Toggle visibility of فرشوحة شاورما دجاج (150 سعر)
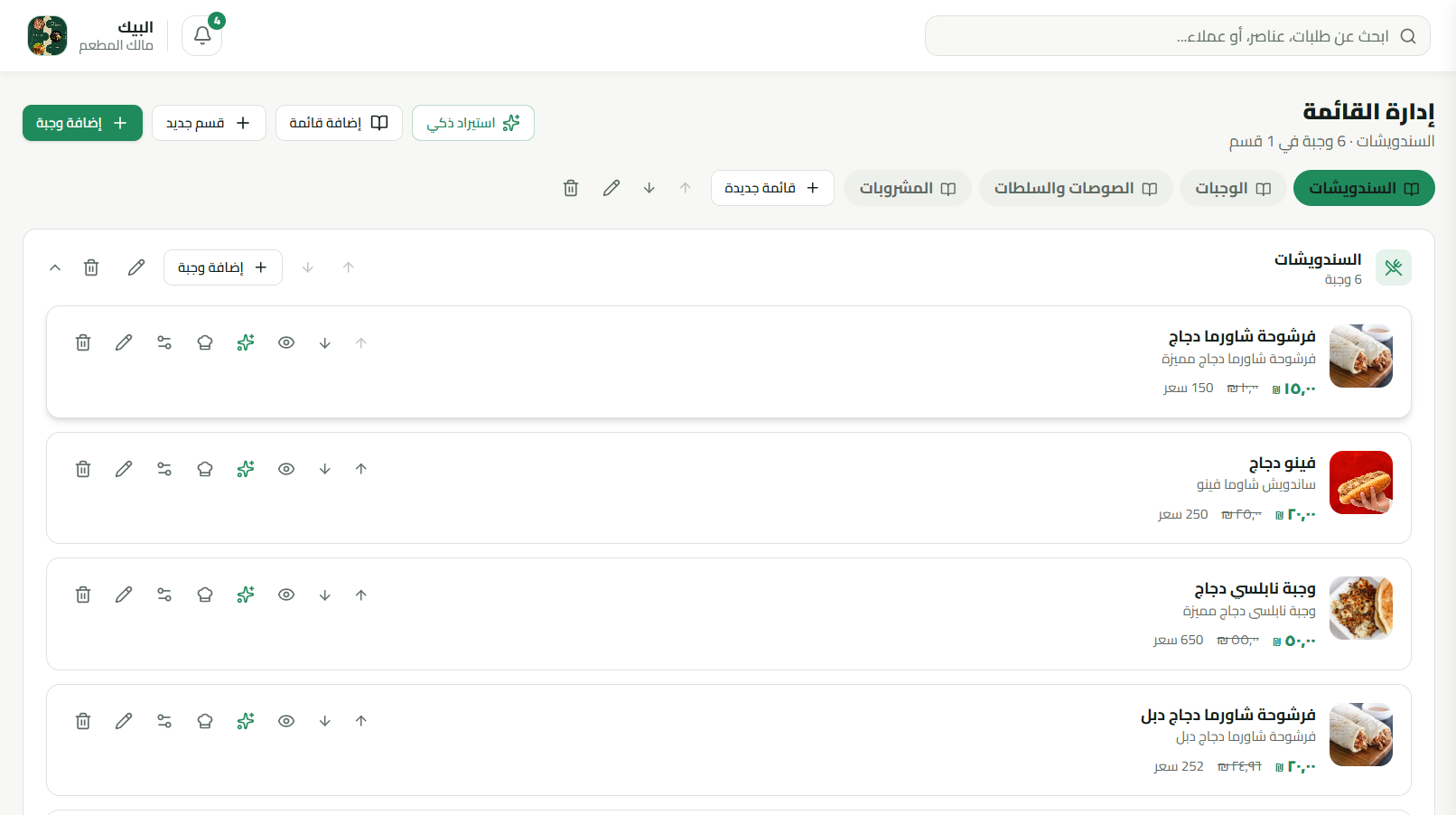This screenshot has width=1456, height=815. (x=286, y=342)
